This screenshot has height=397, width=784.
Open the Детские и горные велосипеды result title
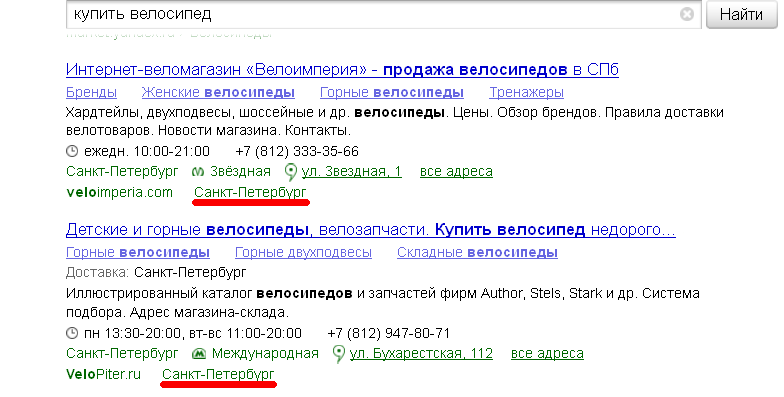[370, 230]
